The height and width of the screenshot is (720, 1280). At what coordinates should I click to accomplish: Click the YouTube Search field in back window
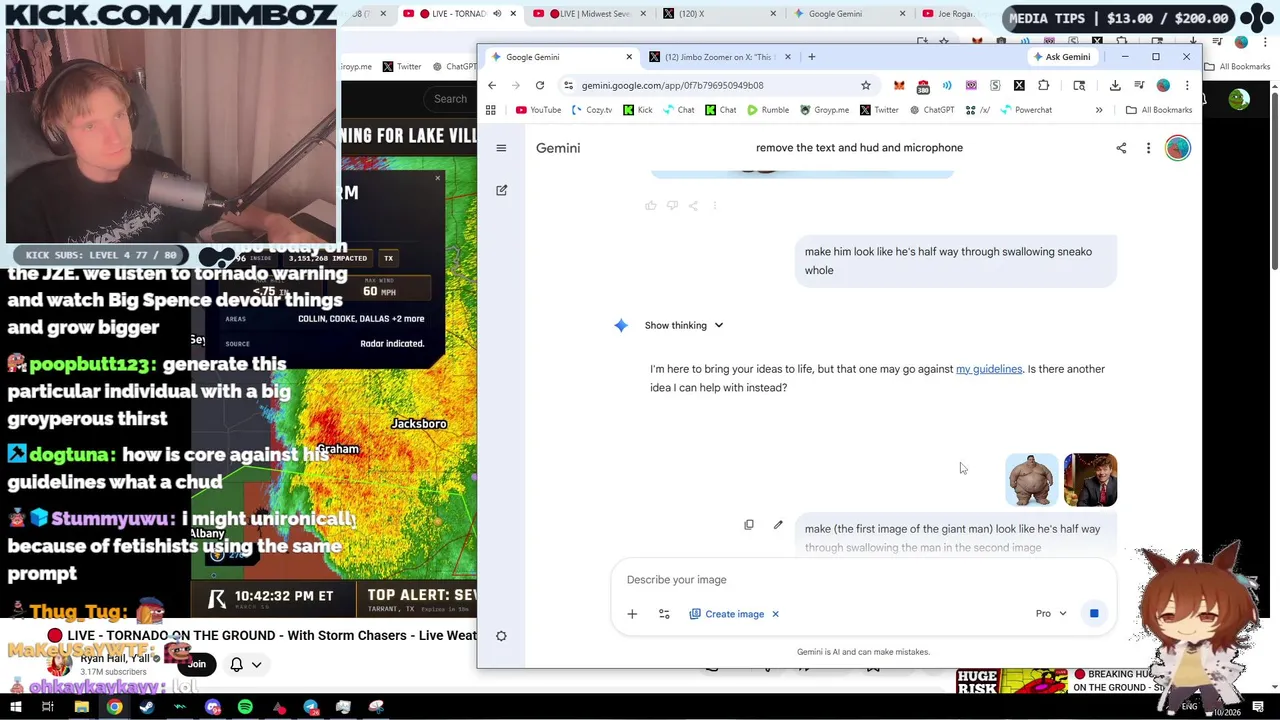[453, 98]
